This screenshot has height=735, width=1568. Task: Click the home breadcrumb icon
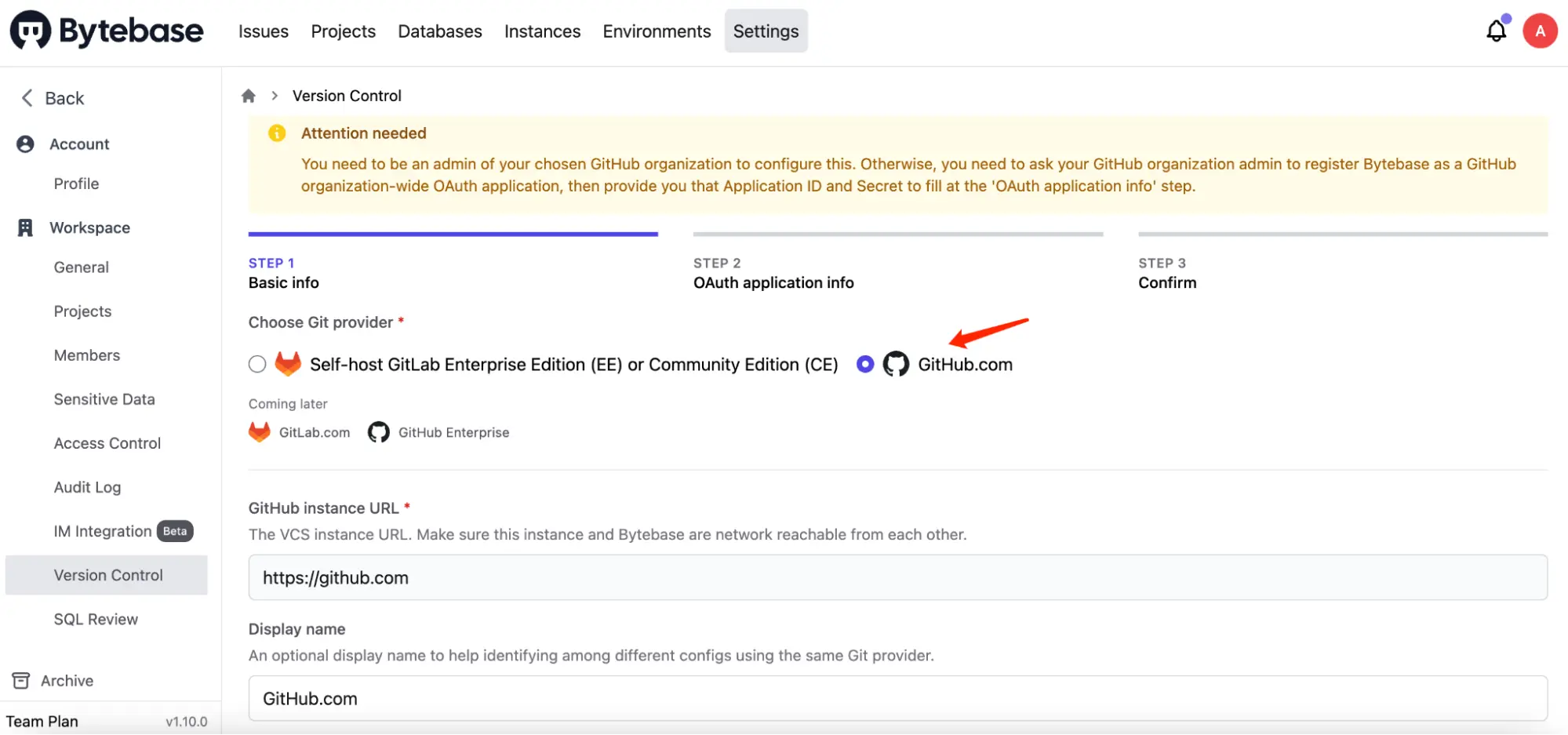coord(249,95)
